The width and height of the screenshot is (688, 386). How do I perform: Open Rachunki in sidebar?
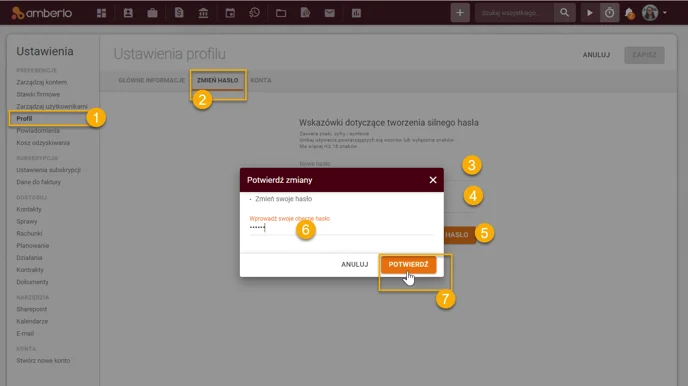pyautogui.click(x=29, y=234)
